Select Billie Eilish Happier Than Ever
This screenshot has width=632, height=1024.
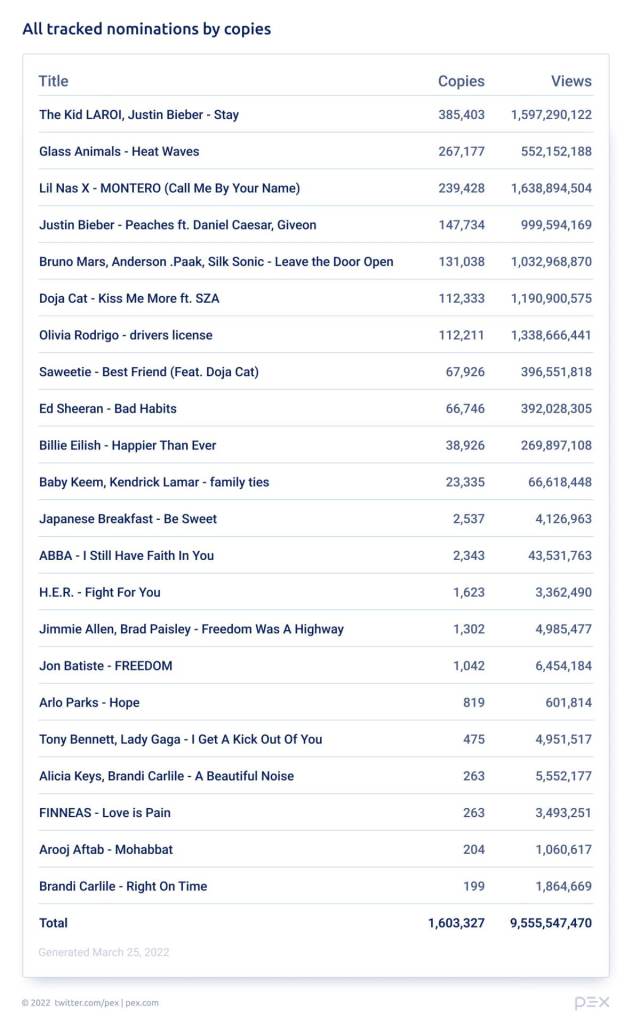127,445
